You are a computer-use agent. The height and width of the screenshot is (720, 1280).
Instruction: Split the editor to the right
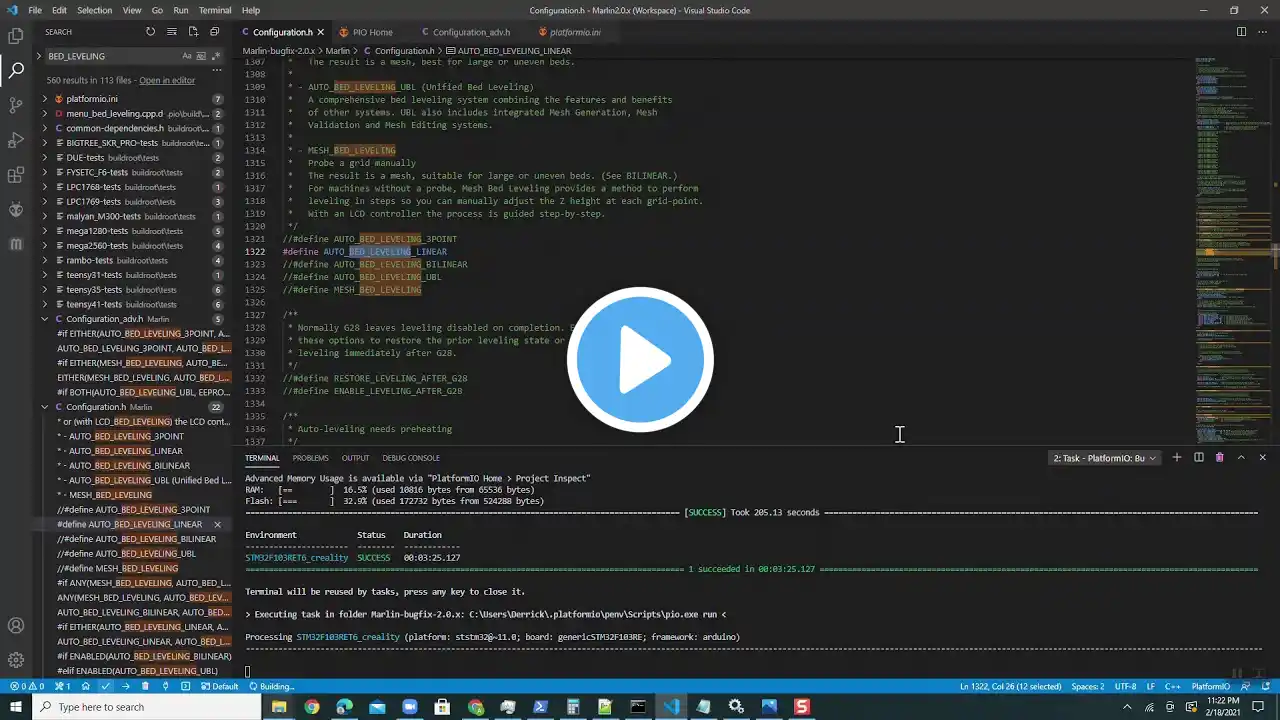1241,32
